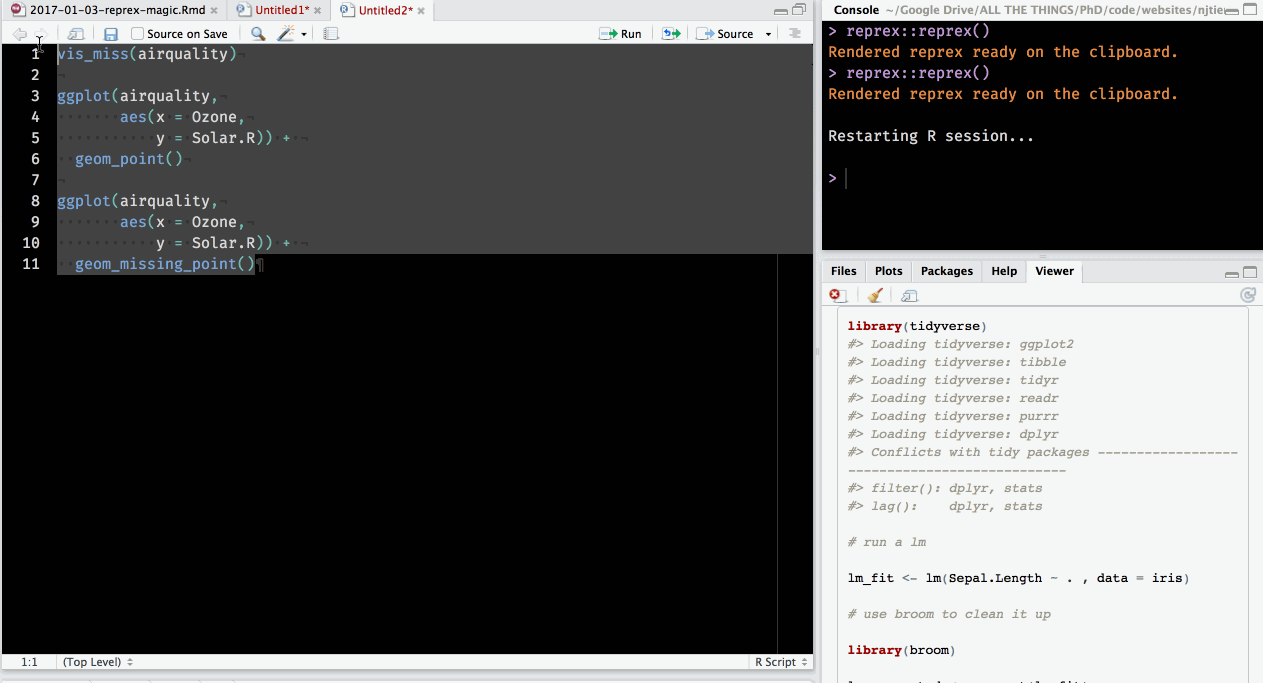Toggle Source on Save checkbox

point(138,34)
